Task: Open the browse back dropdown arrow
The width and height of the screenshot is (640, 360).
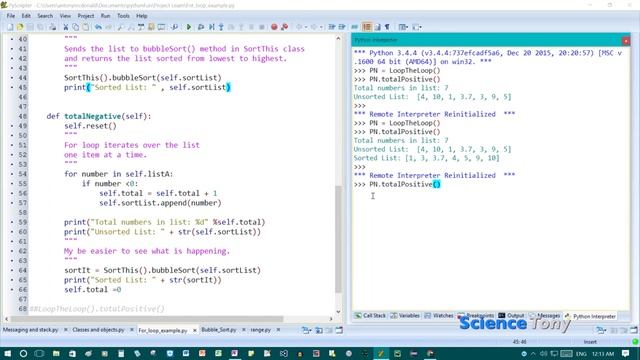Action: tap(306, 27)
